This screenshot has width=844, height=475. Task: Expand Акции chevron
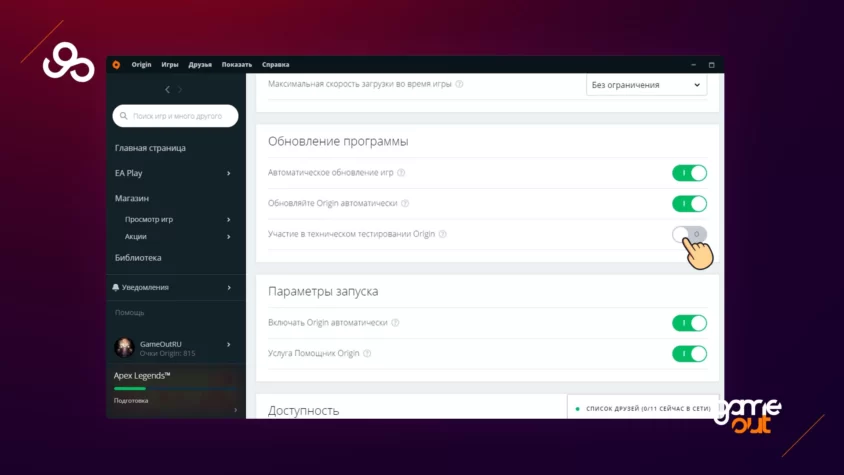pyautogui.click(x=229, y=237)
